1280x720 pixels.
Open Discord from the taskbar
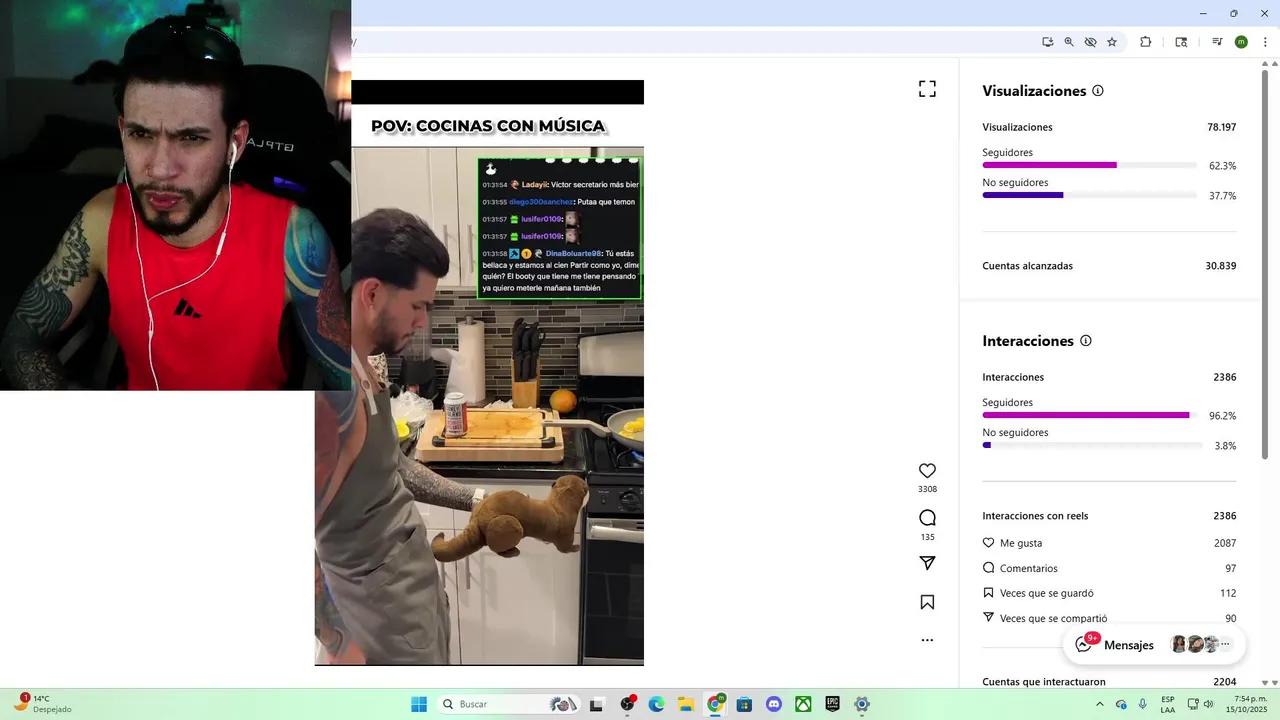point(773,704)
